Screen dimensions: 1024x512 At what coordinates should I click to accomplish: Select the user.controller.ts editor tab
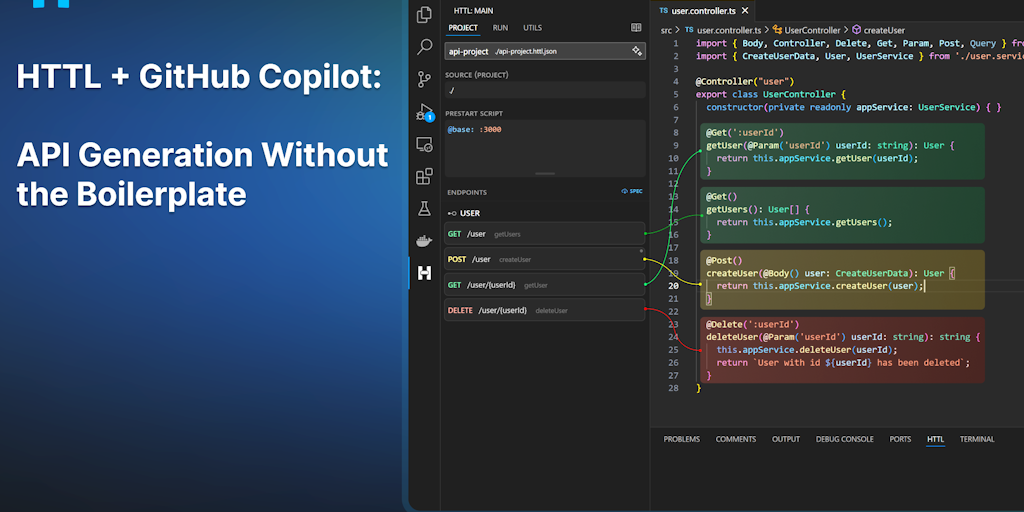(x=704, y=10)
